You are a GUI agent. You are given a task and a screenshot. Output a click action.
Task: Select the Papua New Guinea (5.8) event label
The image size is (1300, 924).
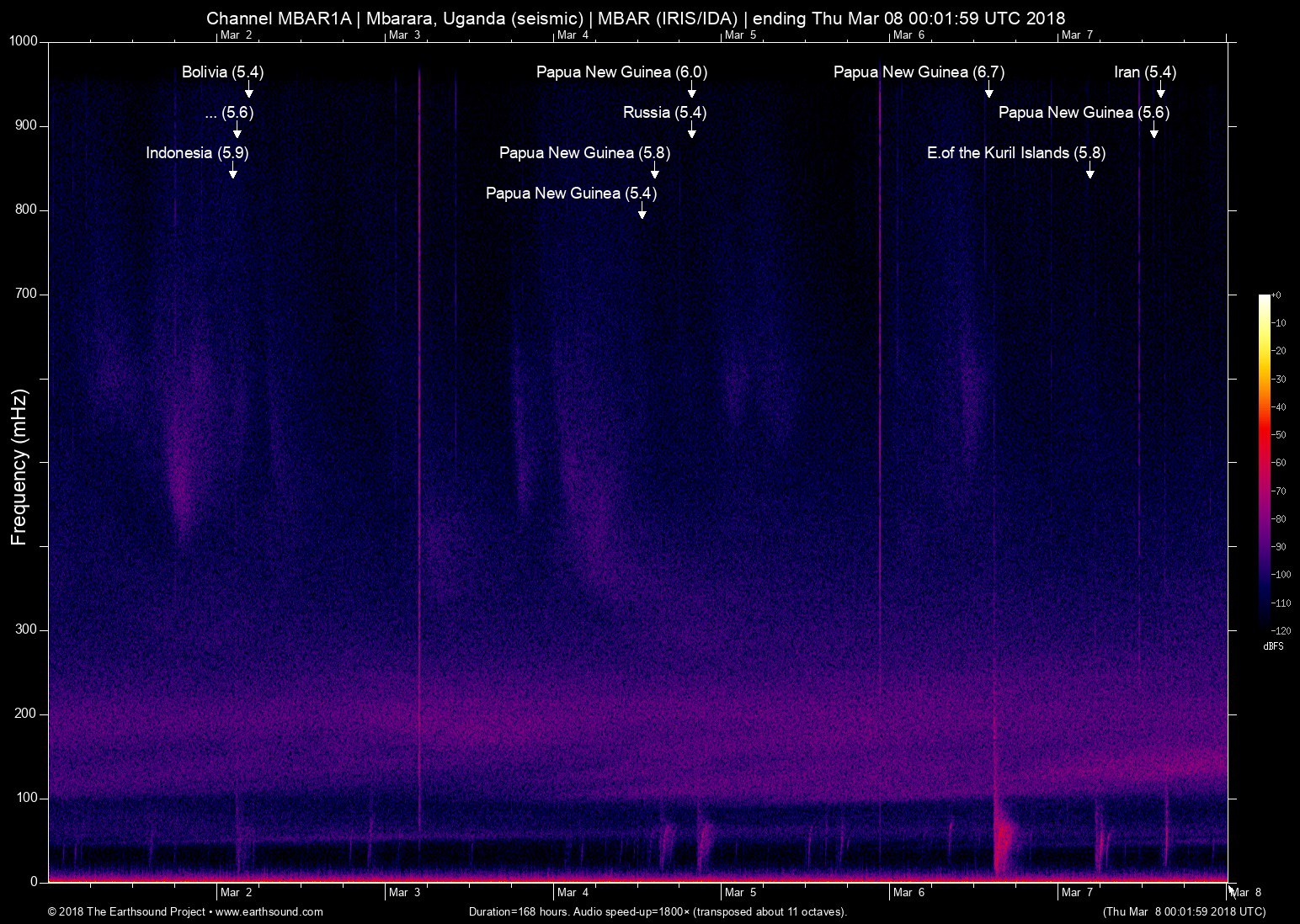[584, 153]
